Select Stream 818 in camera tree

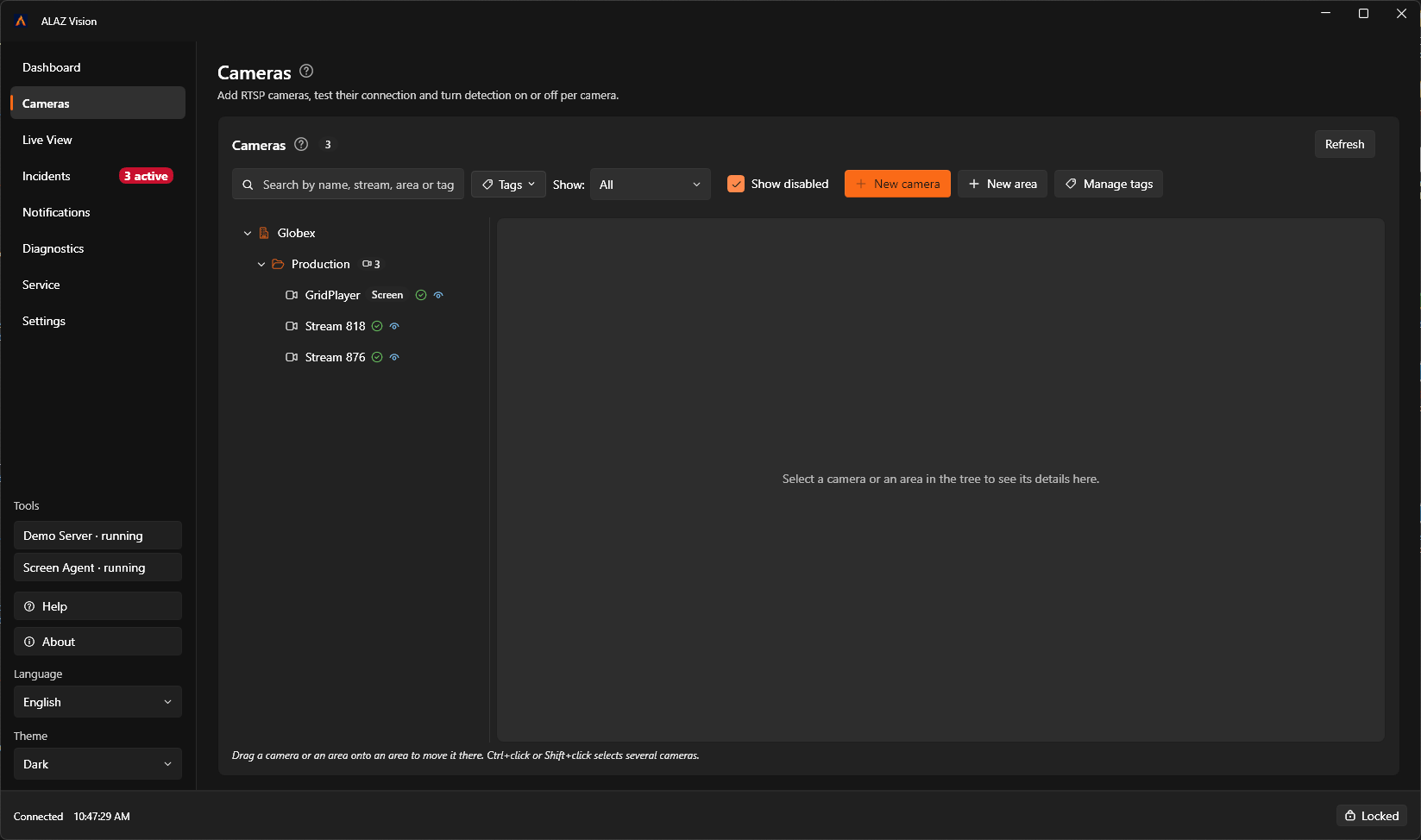point(335,326)
